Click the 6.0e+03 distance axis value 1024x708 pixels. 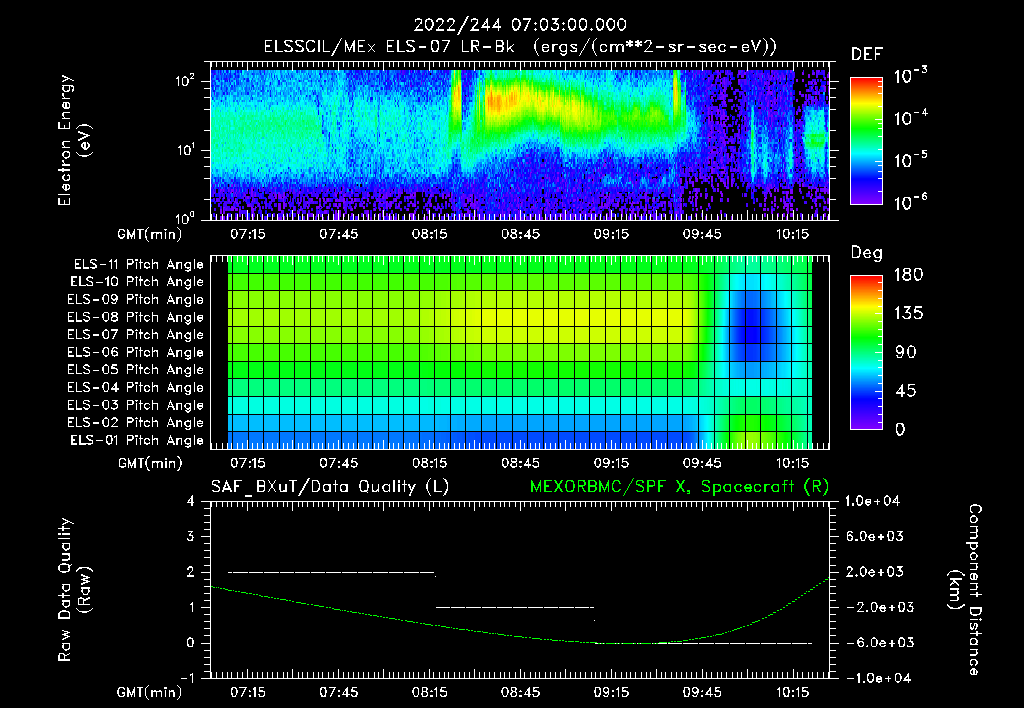click(875, 536)
